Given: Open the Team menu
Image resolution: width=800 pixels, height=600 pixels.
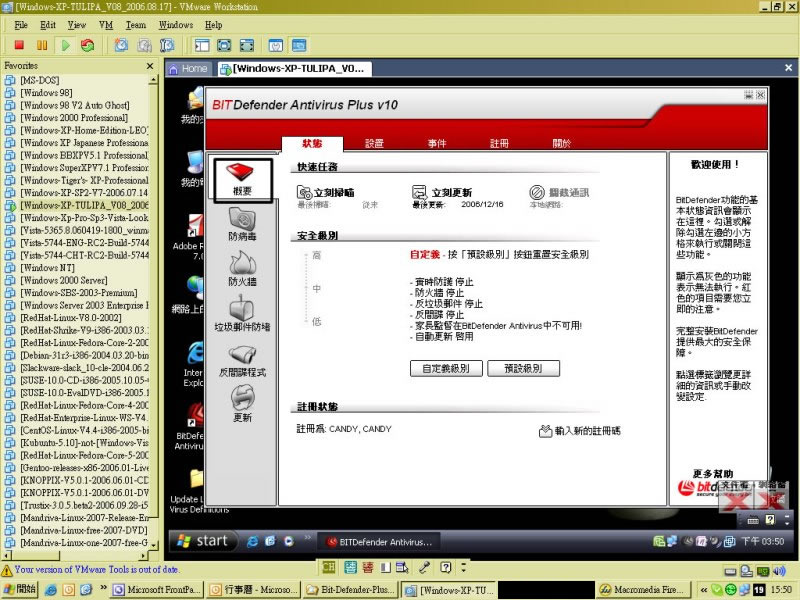Looking at the screenshot, I should pos(136,24).
